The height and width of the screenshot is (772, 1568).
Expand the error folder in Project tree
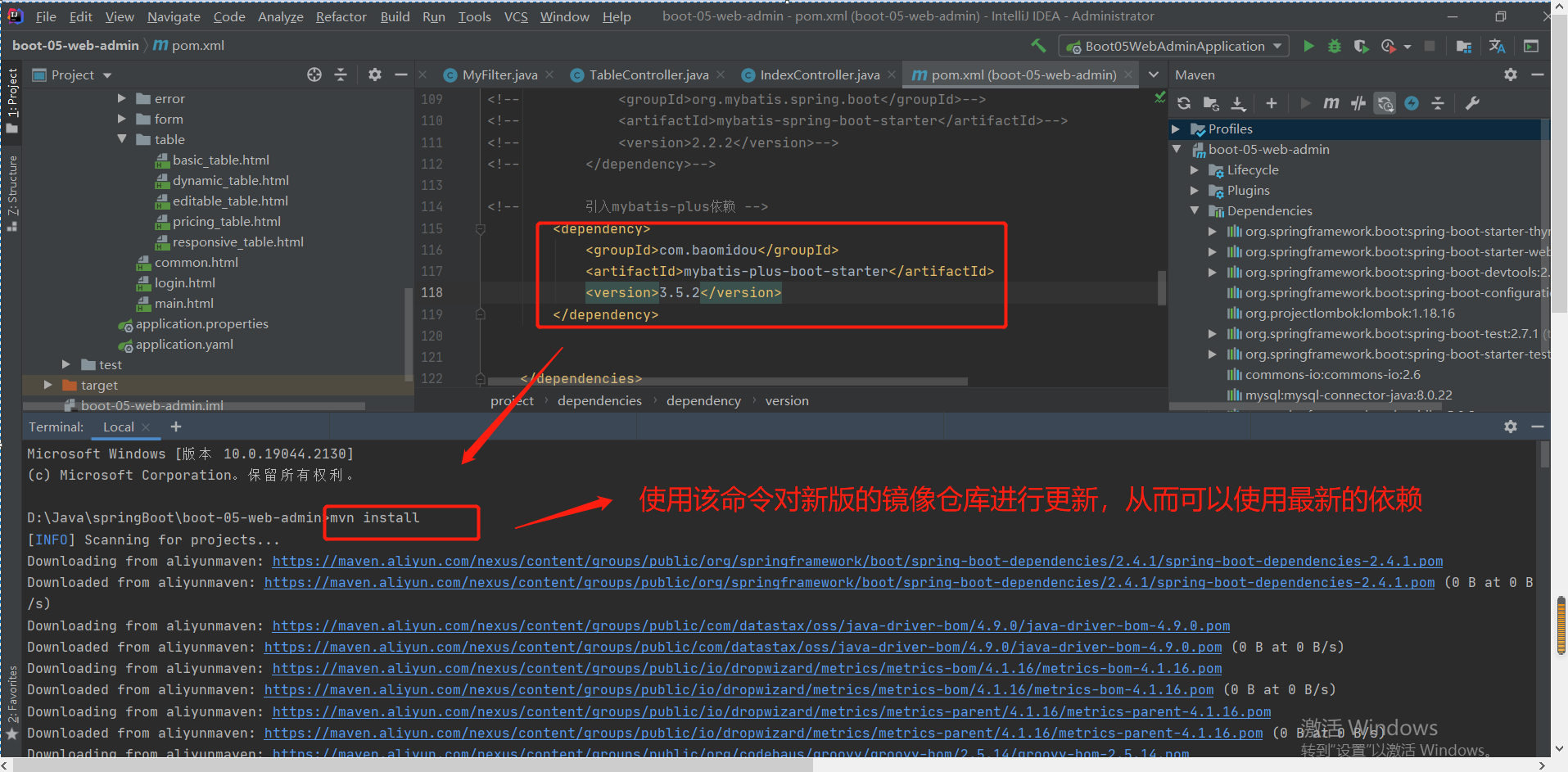[x=122, y=98]
